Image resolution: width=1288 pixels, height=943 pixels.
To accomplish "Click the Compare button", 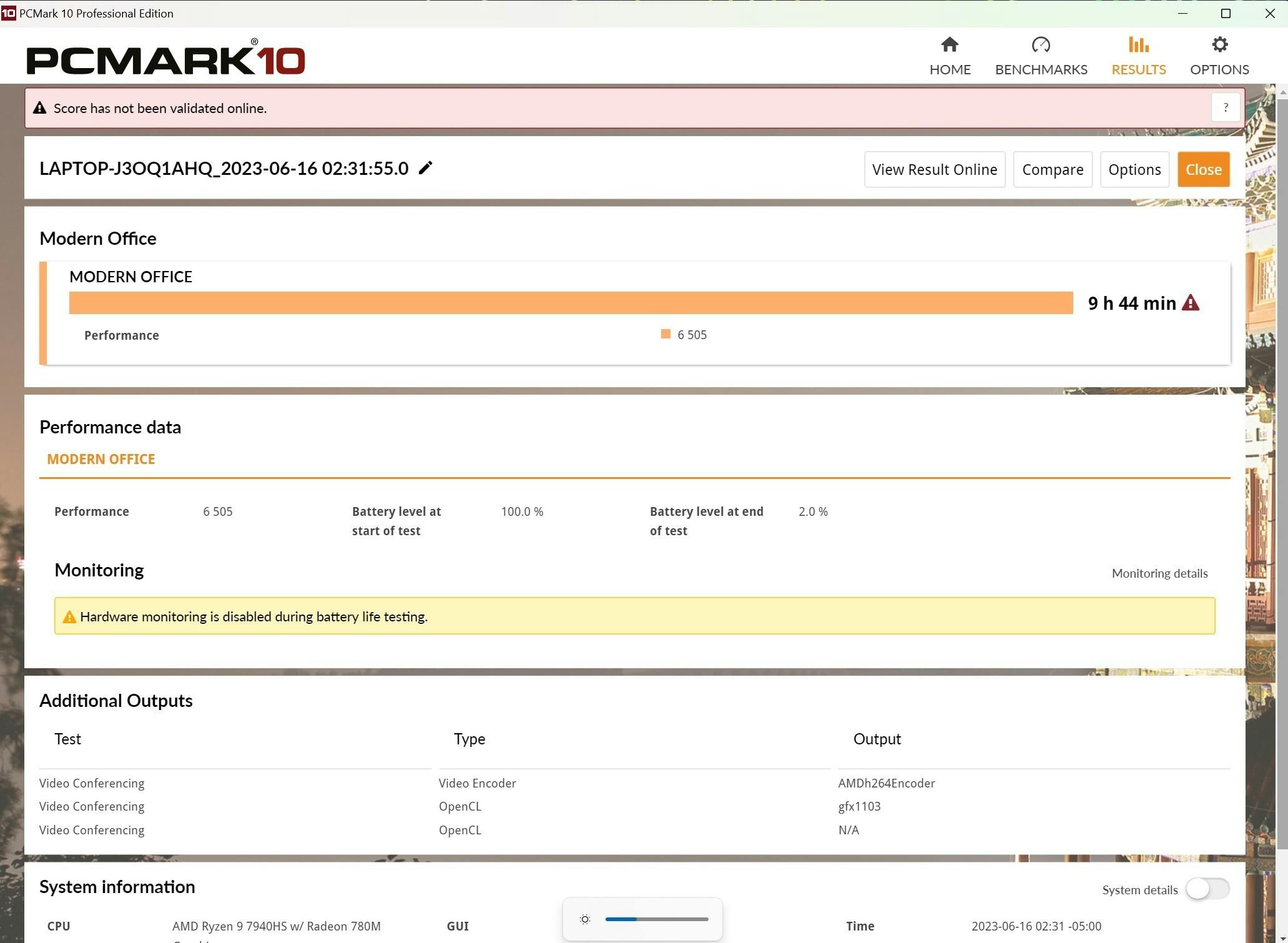I will click(1053, 169).
